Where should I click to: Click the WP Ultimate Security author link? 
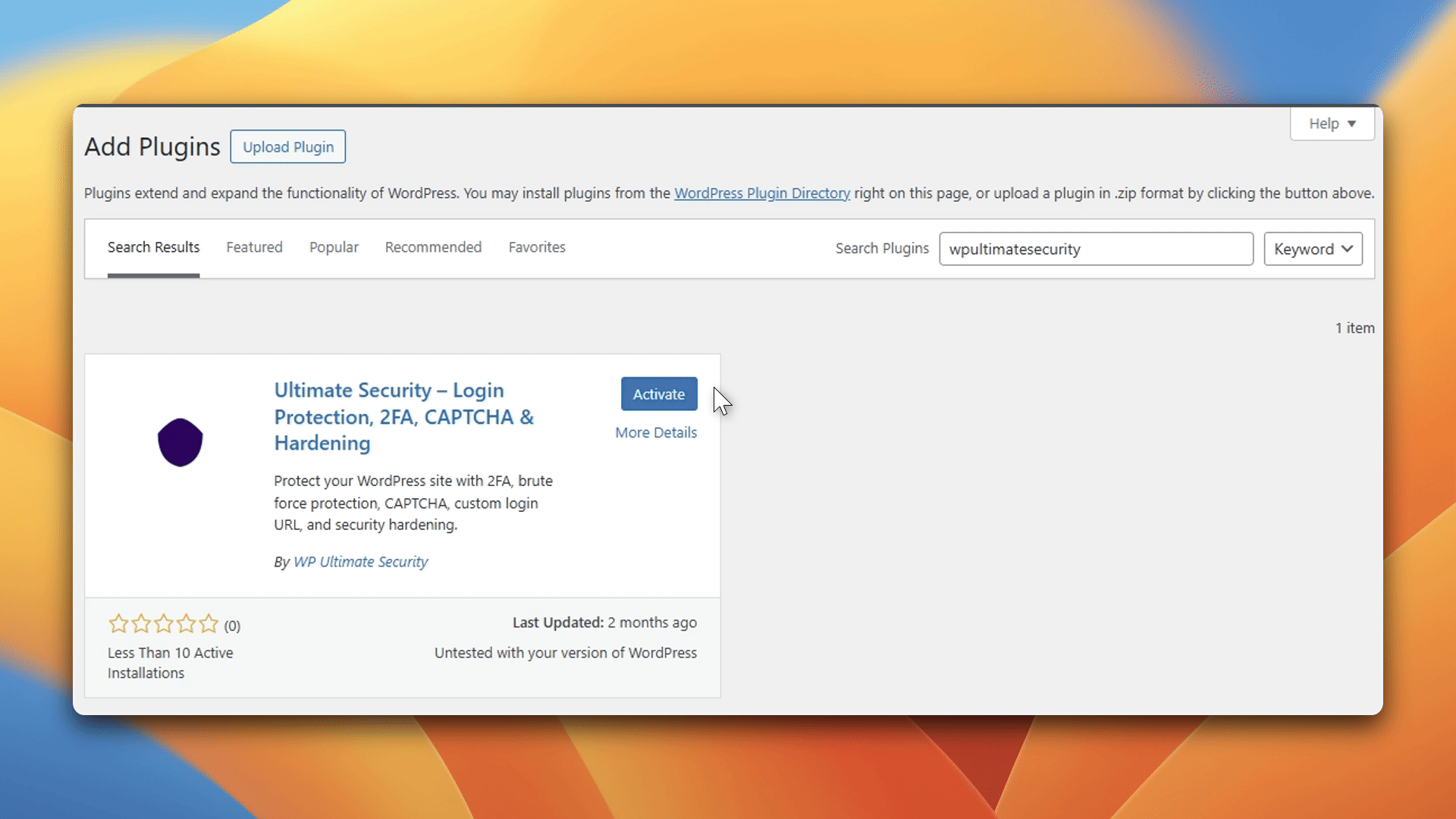coord(360,562)
